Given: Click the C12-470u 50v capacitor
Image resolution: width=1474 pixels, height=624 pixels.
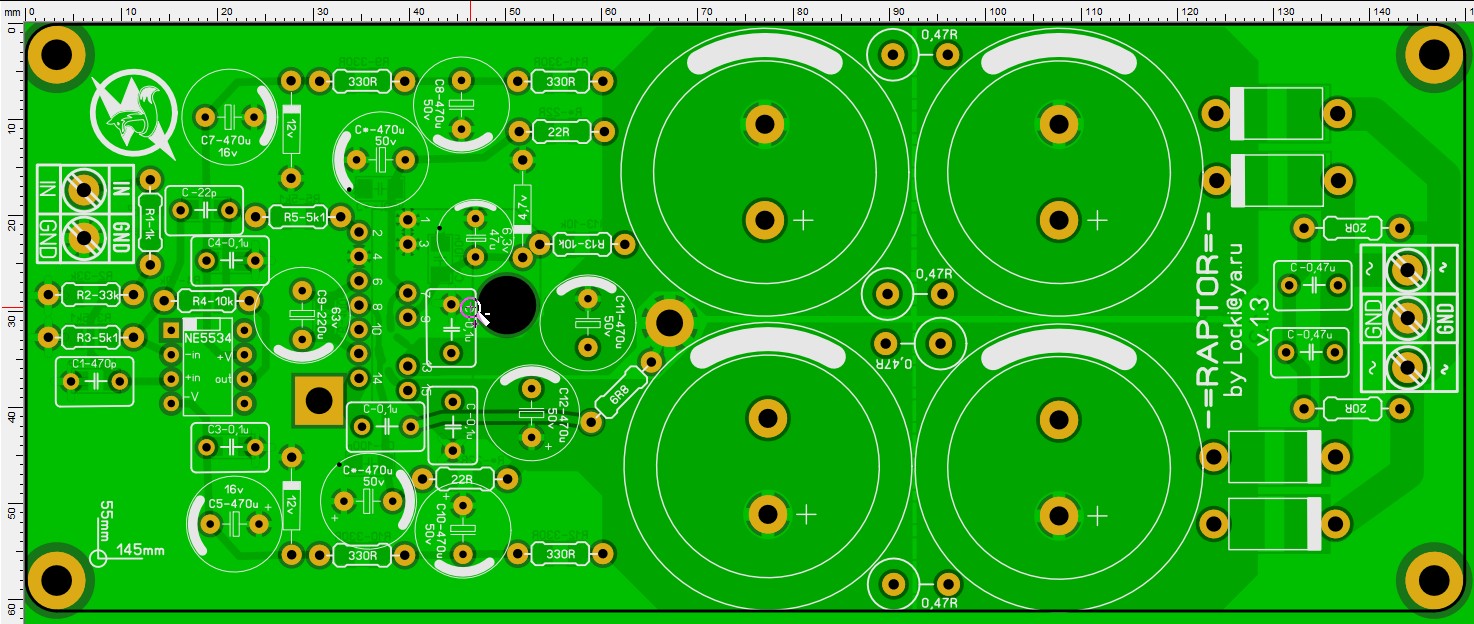Looking at the screenshot, I should click(x=531, y=414).
